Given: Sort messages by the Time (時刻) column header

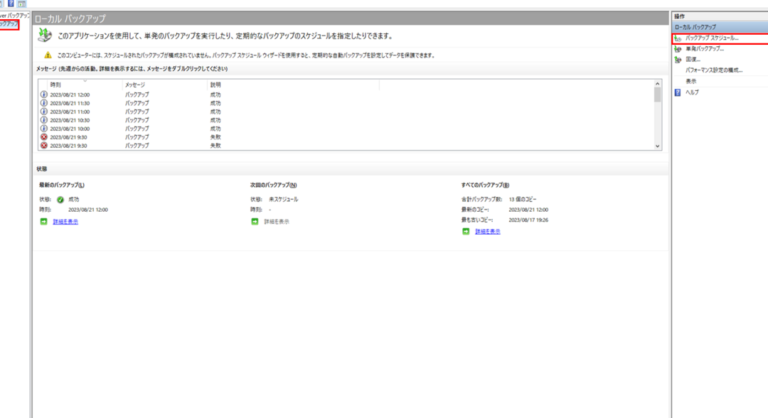Looking at the screenshot, I should [x=57, y=85].
